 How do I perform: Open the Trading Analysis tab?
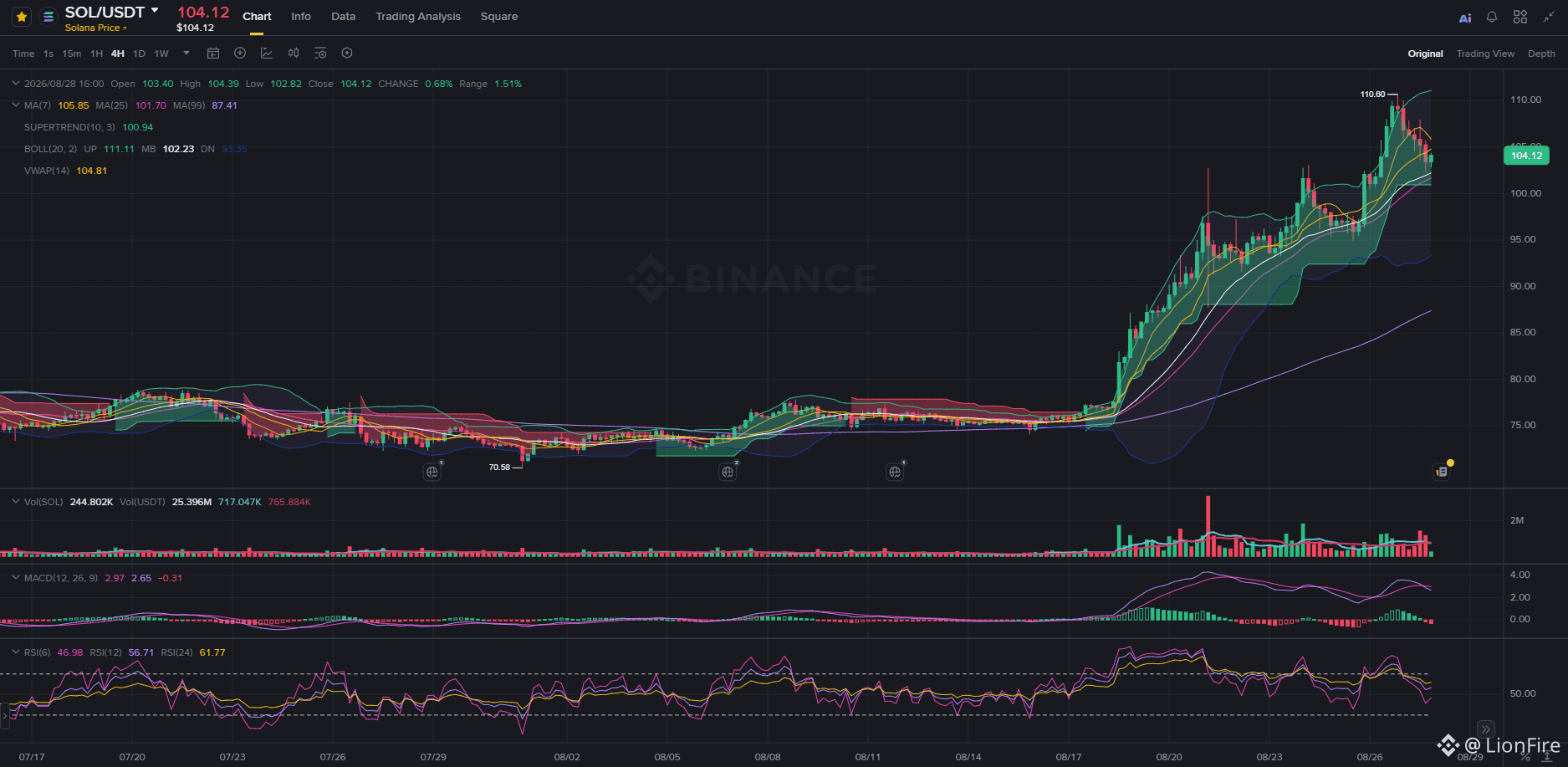coord(418,17)
